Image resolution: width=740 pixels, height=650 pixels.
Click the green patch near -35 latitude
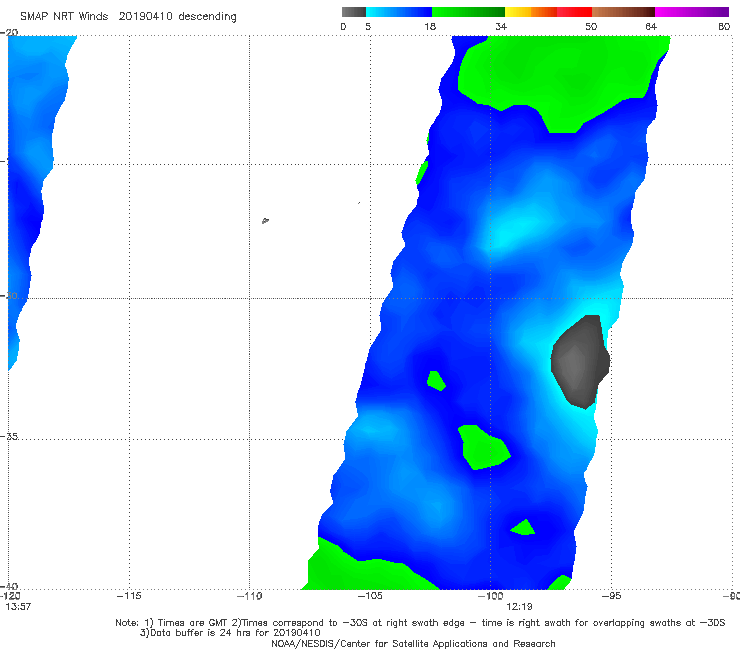(x=483, y=447)
